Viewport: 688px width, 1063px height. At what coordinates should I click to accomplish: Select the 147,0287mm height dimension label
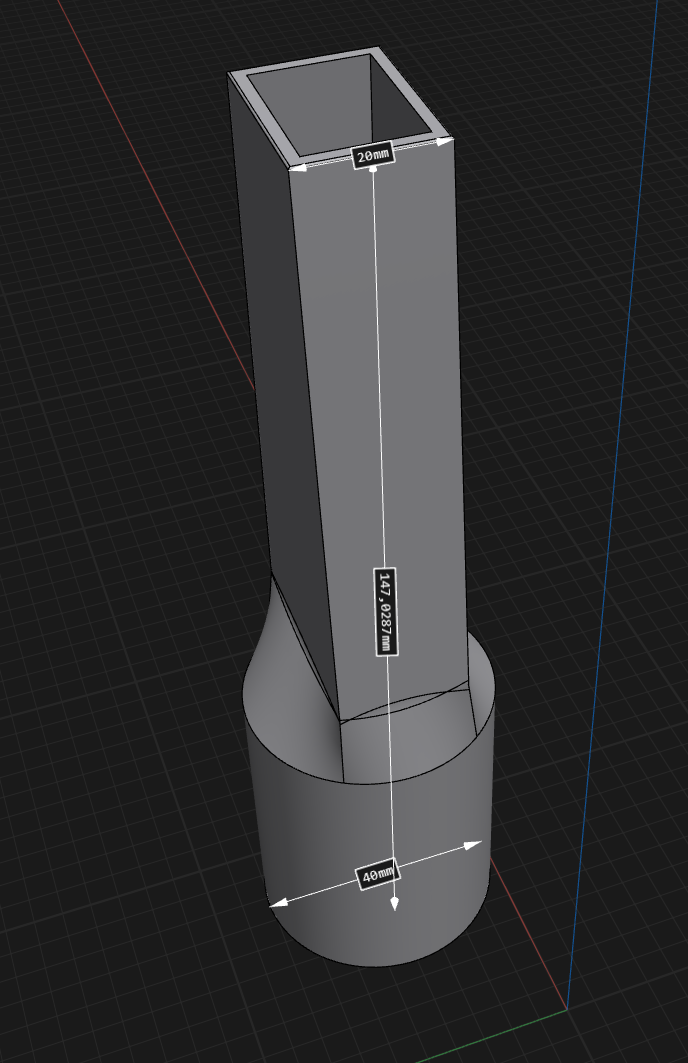[386, 612]
